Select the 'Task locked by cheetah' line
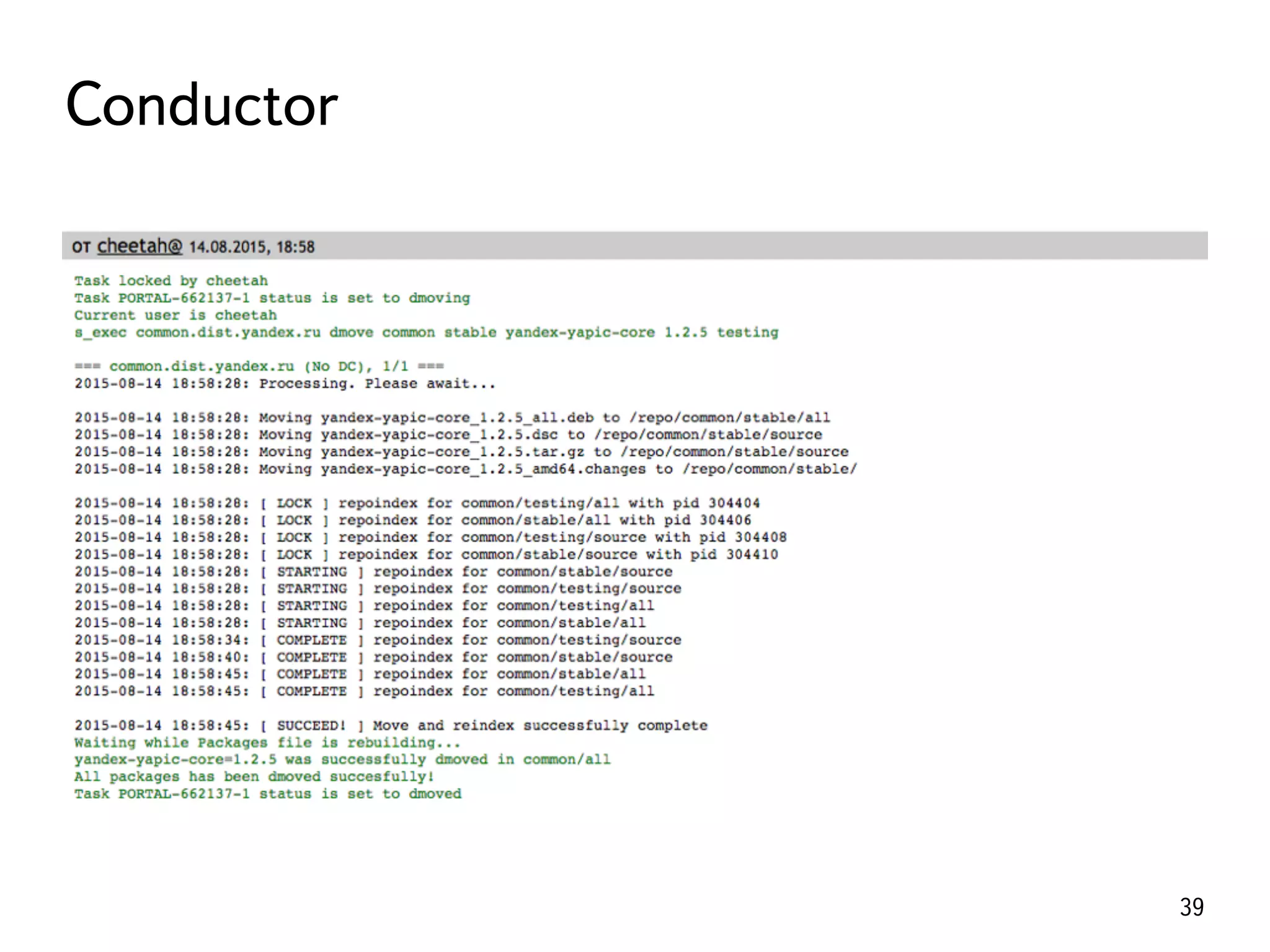The image size is (1270, 952). (x=171, y=281)
